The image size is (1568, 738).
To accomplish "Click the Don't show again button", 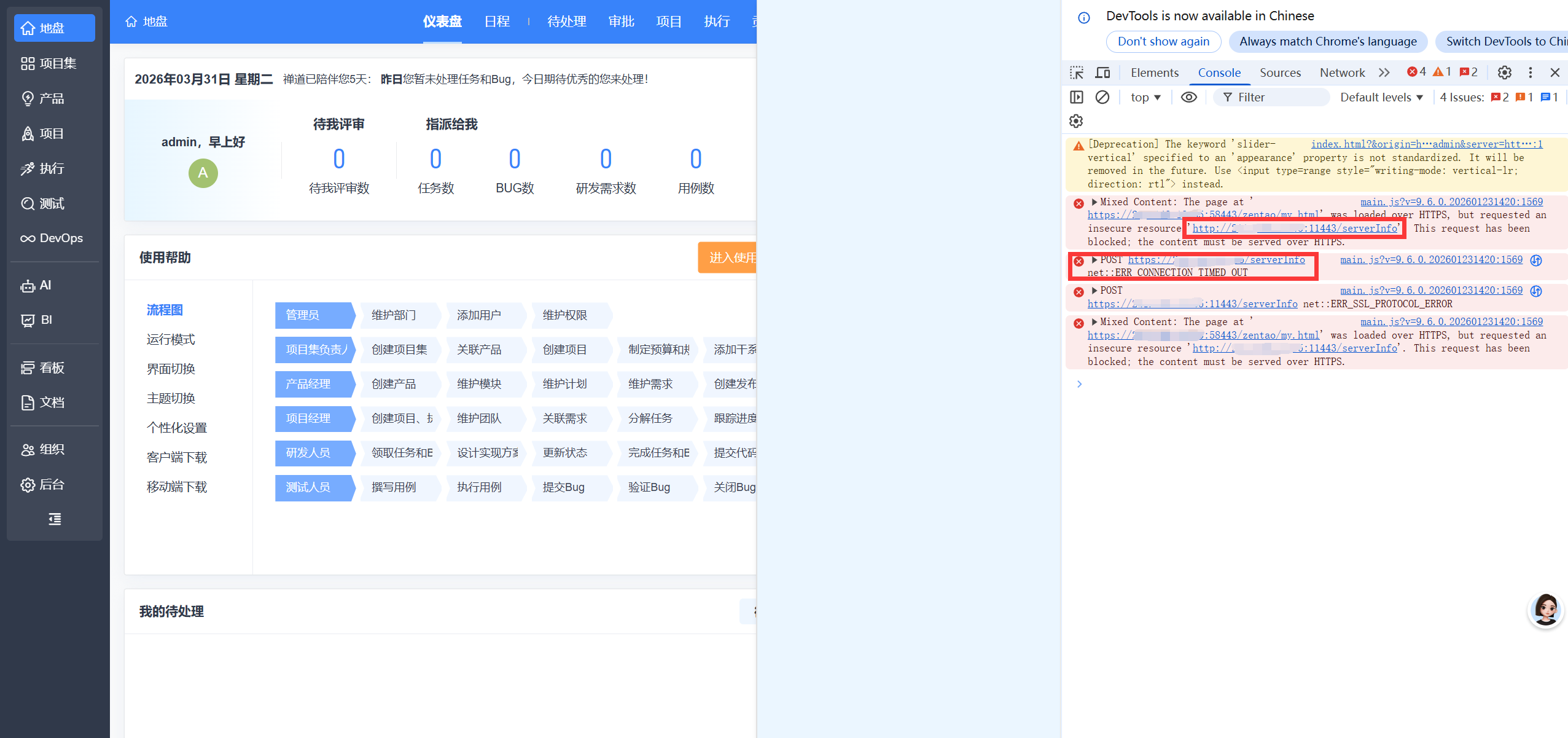I will click(1163, 41).
